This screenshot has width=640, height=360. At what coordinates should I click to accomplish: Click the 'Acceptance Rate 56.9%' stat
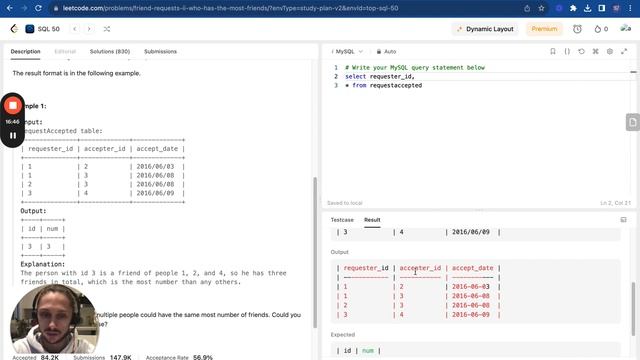179,357
